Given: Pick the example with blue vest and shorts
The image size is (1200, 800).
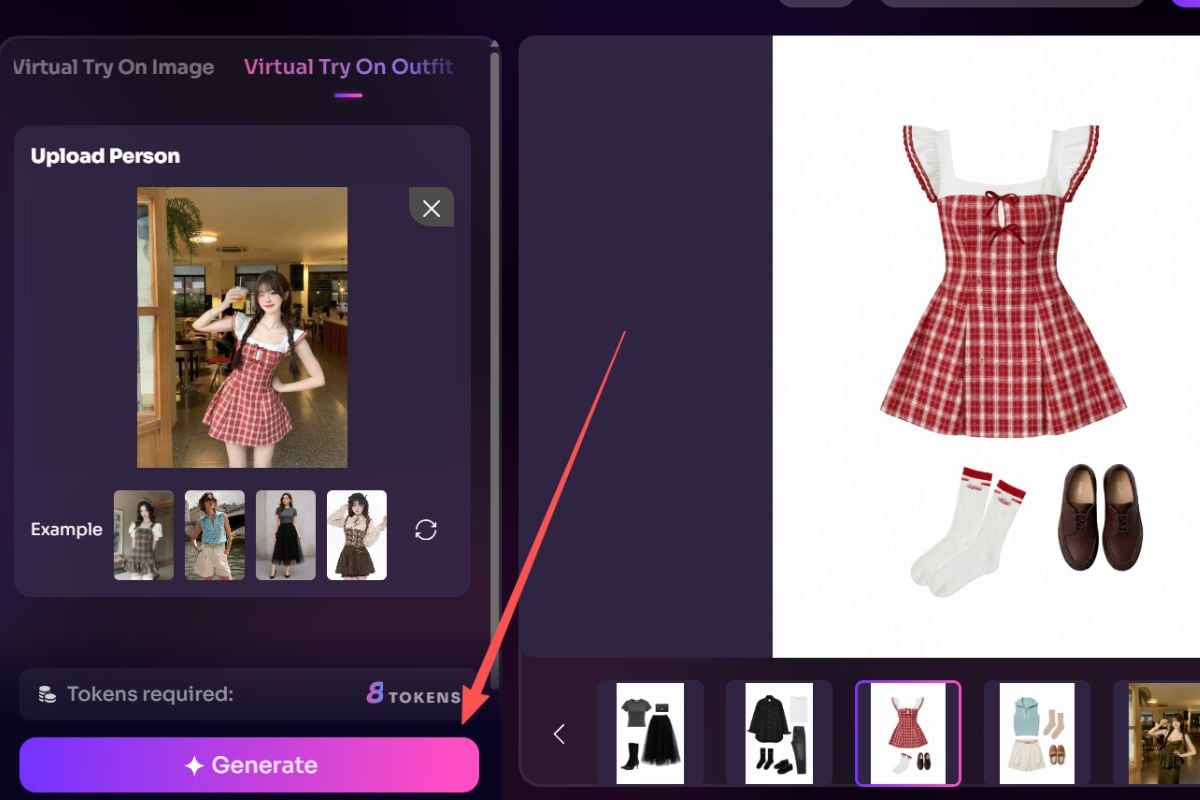Looking at the screenshot, I should tap(215, 535).
